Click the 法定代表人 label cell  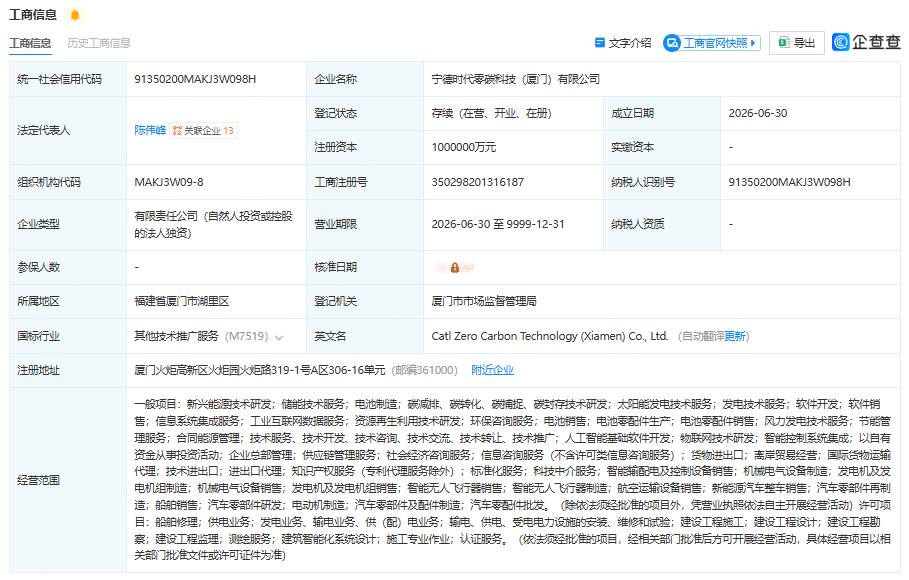tap(68, 130)
